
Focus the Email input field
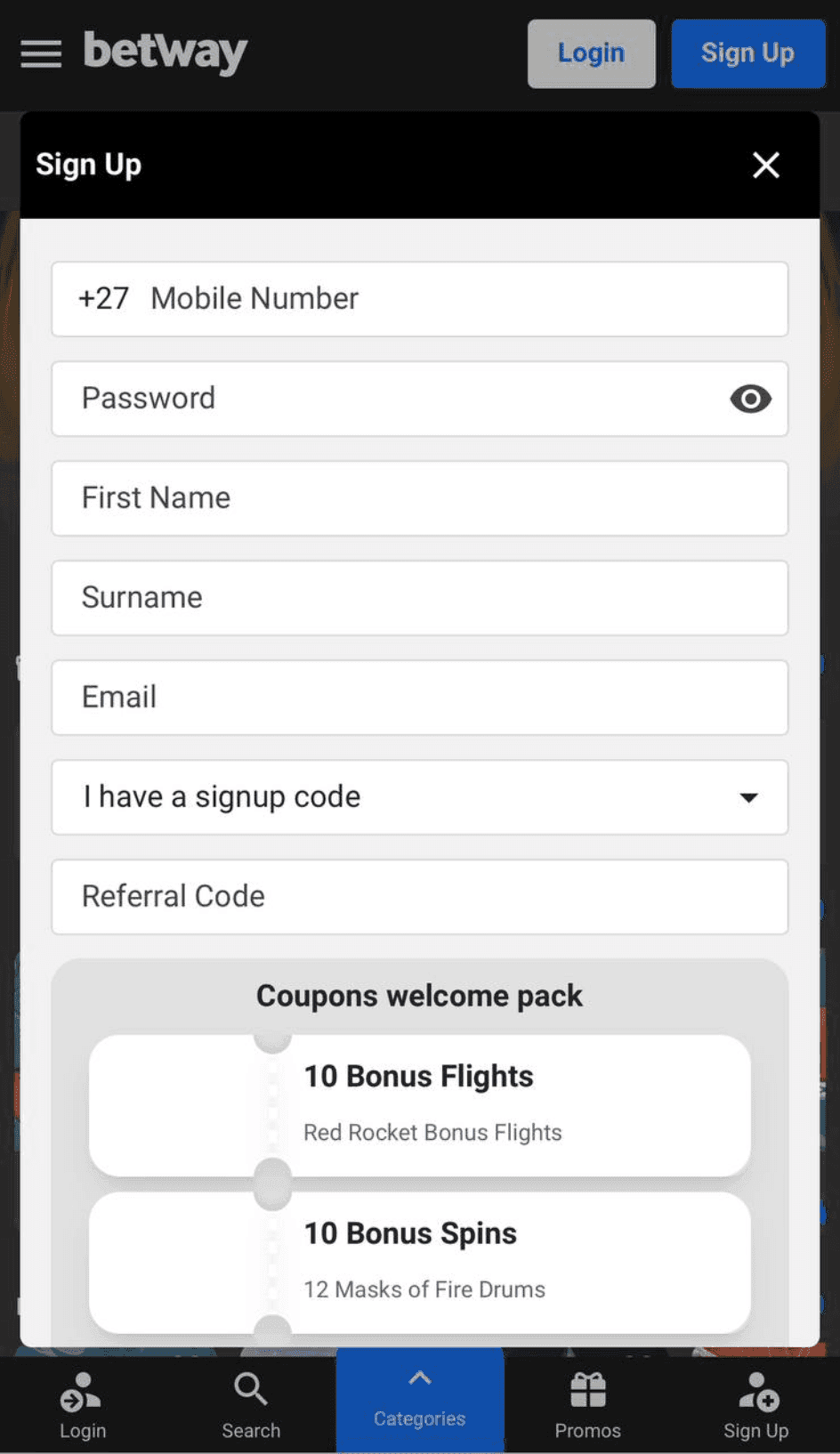click(x=419, y=698)
